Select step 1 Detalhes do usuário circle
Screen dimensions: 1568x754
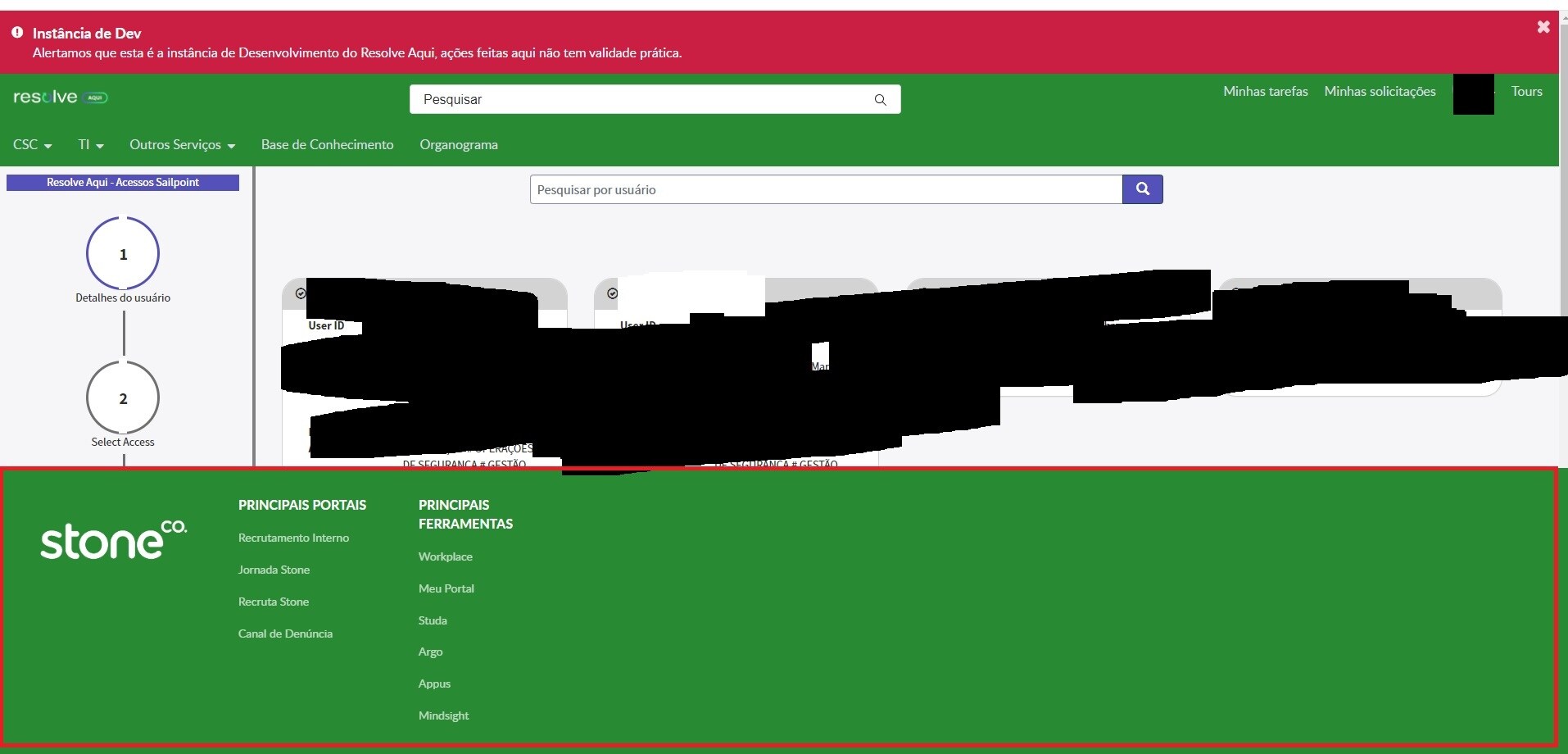[123, 254]
